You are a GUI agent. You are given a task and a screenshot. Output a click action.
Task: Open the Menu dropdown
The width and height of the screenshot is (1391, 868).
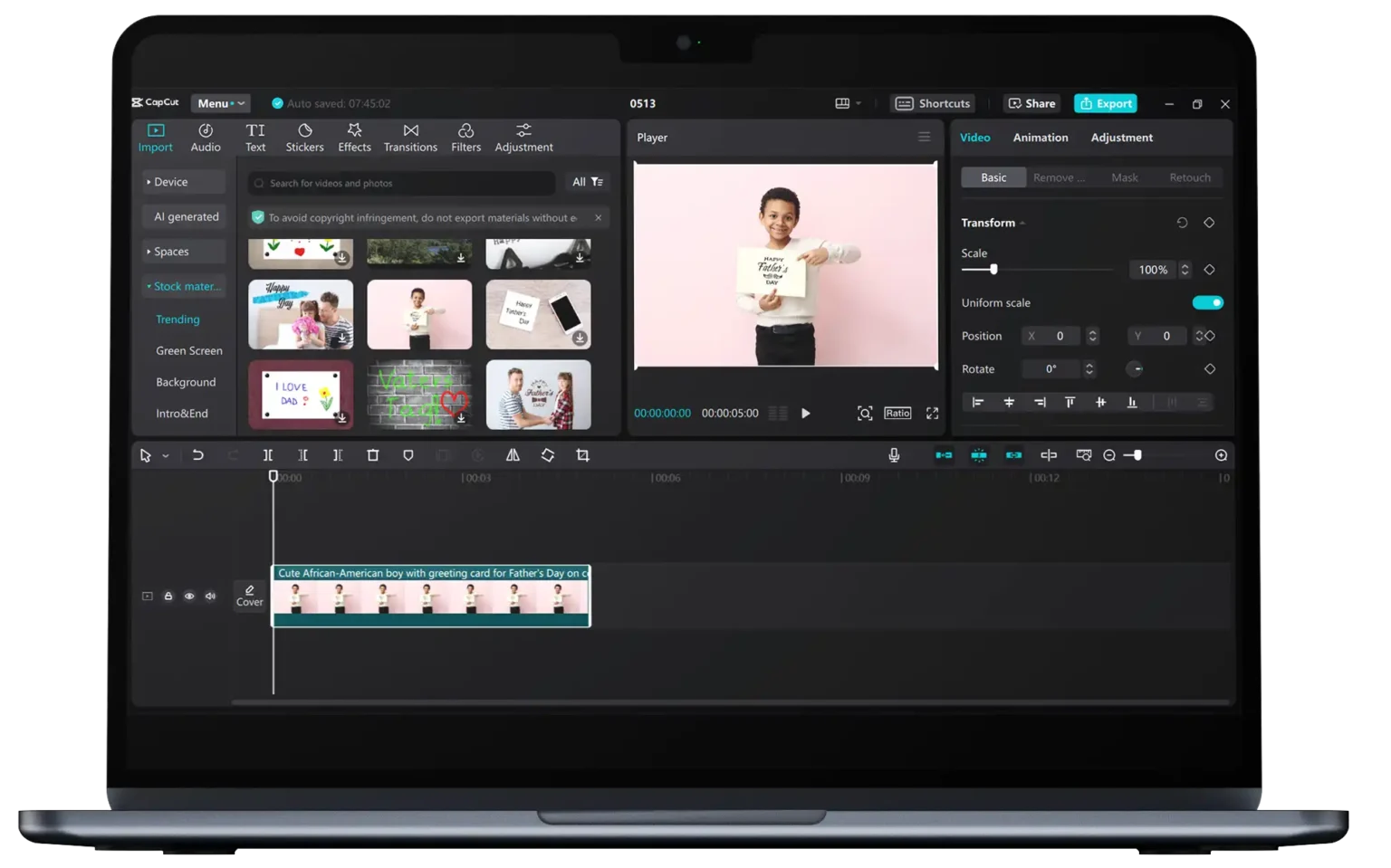point(220,103)
